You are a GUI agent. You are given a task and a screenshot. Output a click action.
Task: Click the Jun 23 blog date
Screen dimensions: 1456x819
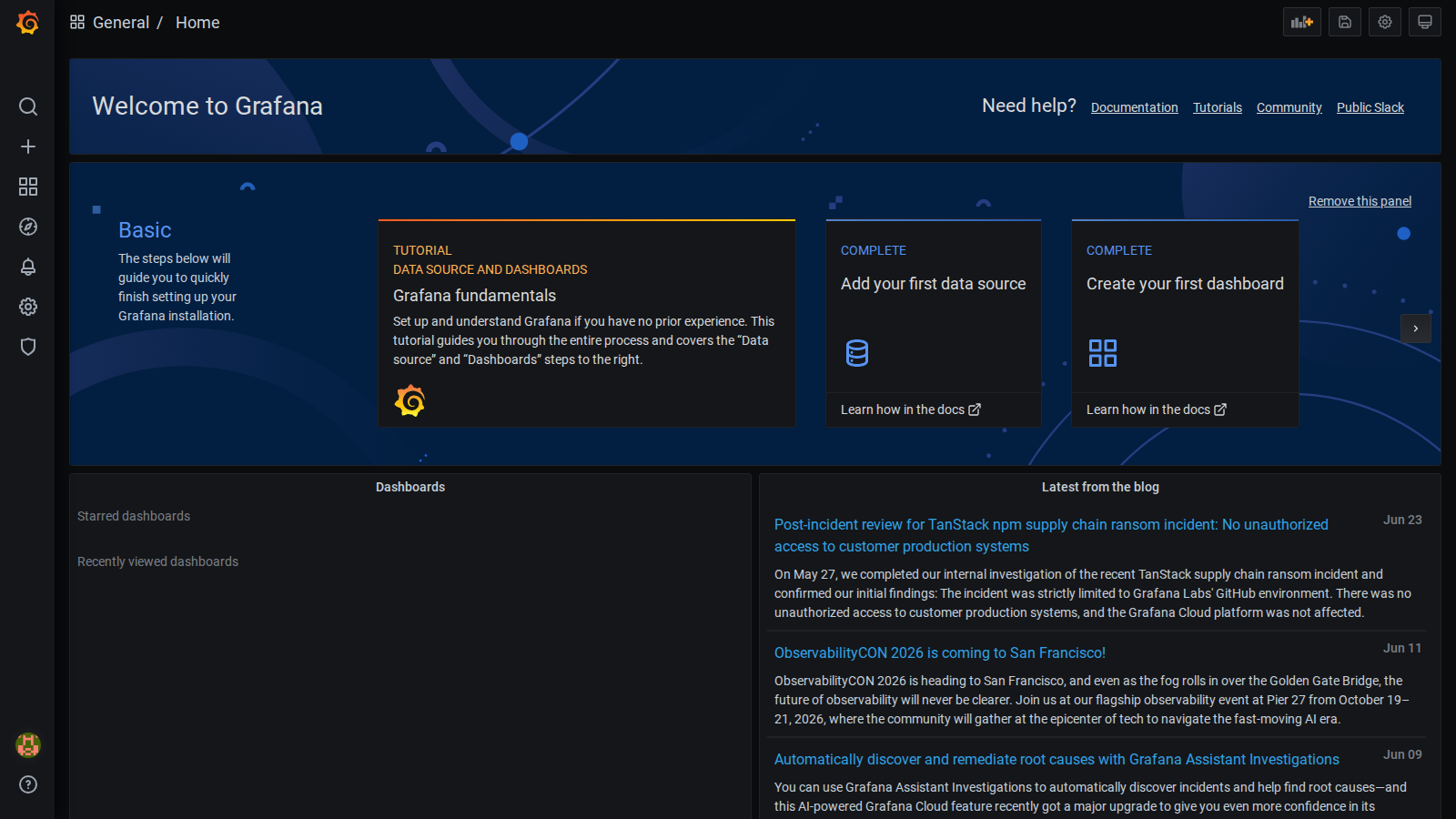pyautogui.click(x=1402, y=520)
